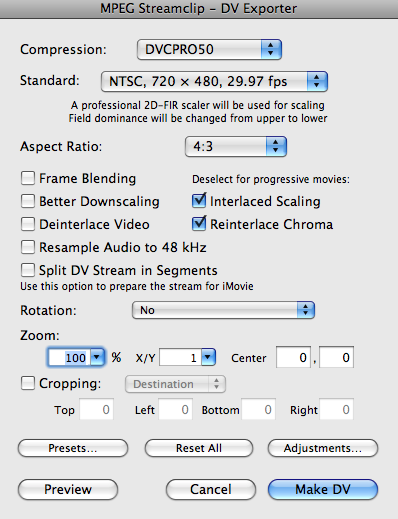This screenshot has height=519, width=398.
Task: Focus the first Center coordinate field
Action: 293,357
